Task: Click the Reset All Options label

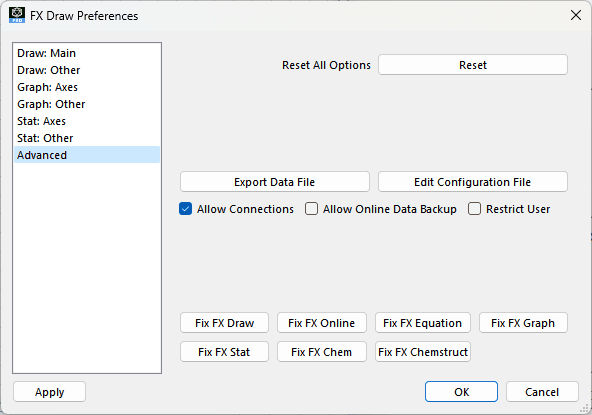Action: (x=326, y=65)
